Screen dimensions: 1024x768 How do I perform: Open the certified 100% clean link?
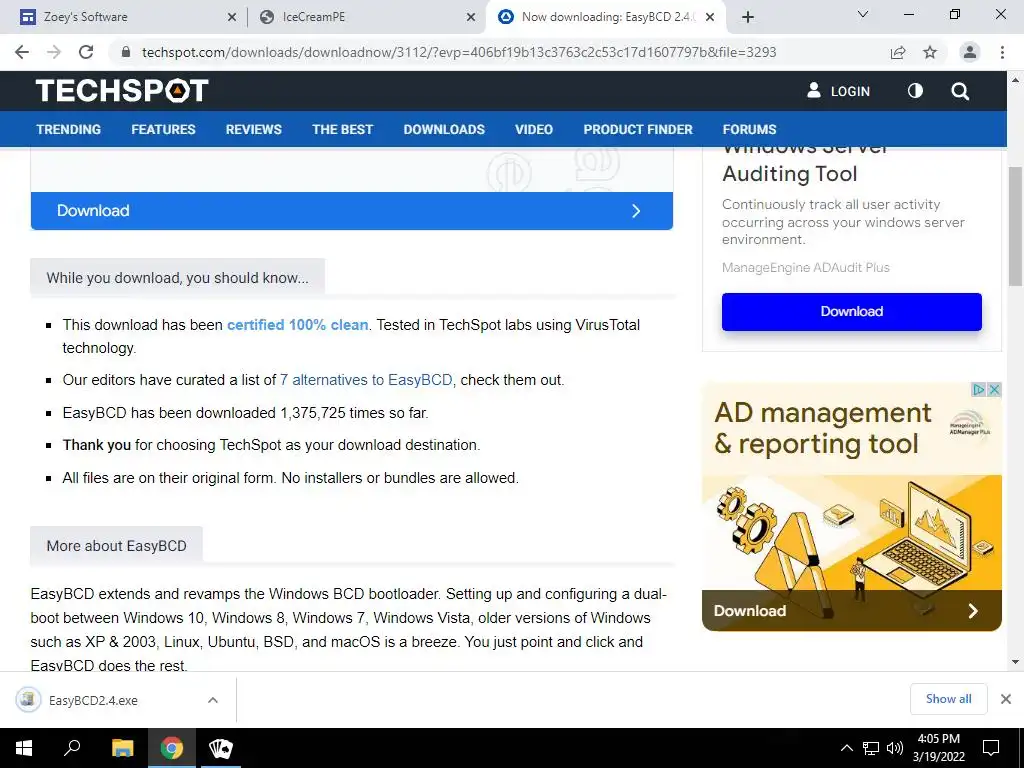297,325
